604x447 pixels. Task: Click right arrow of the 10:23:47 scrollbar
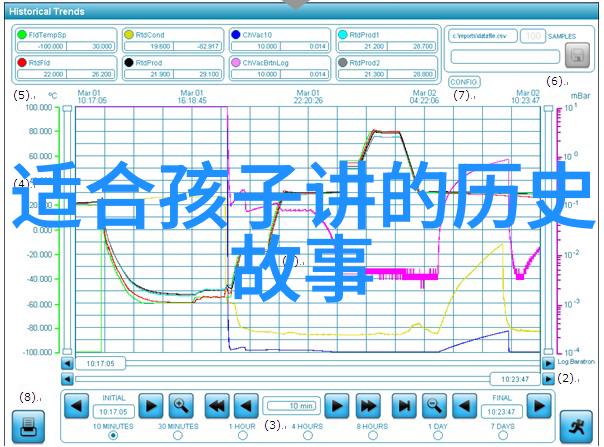tap(548, 379)
